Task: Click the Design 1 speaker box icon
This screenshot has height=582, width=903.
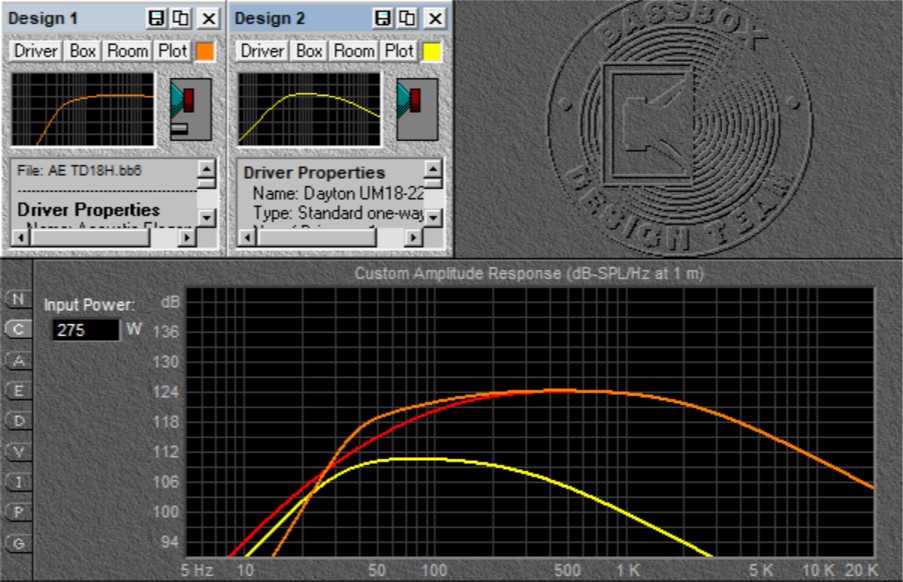Action: pos(191,108)
